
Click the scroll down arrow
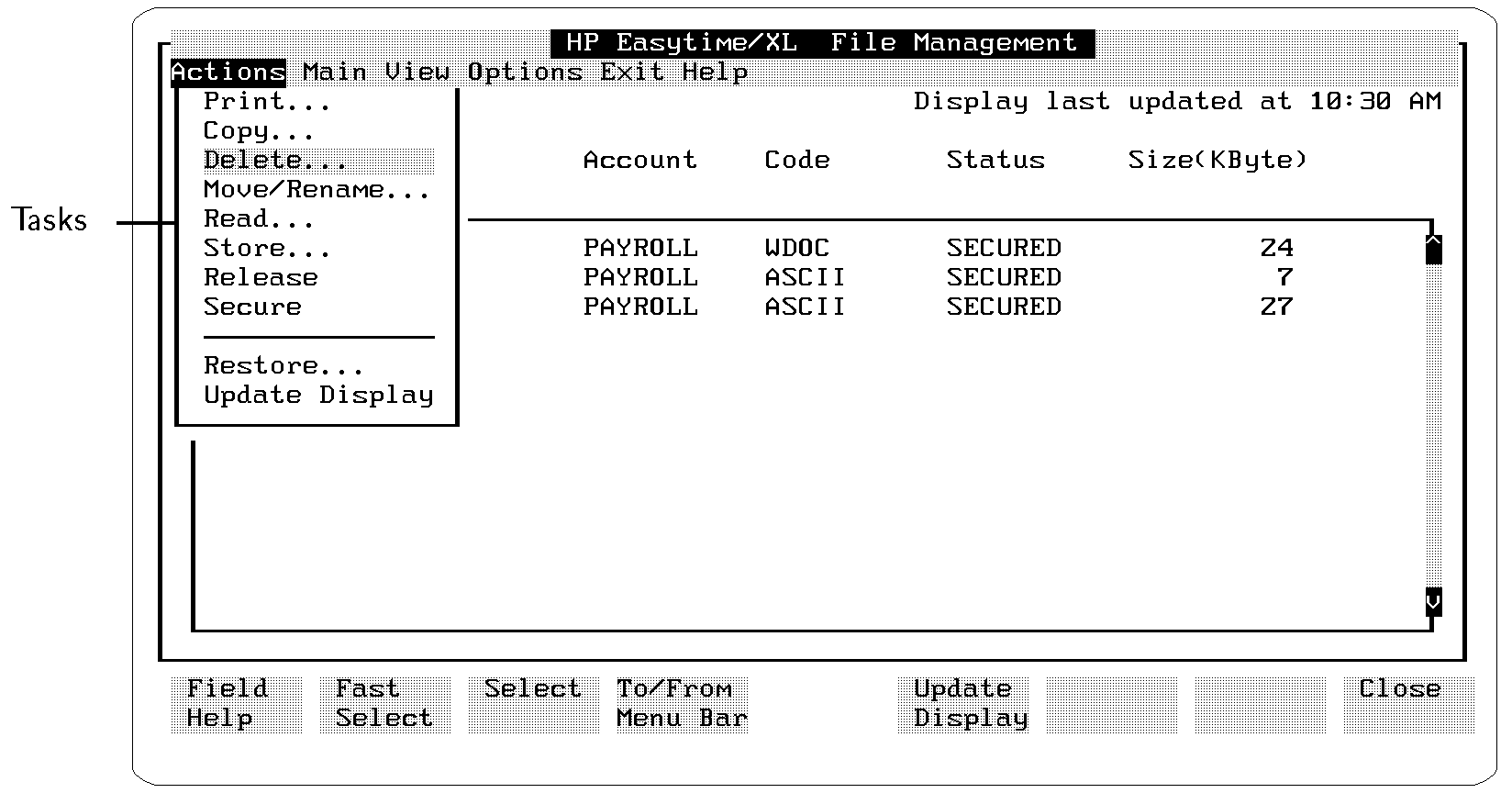1433,602
